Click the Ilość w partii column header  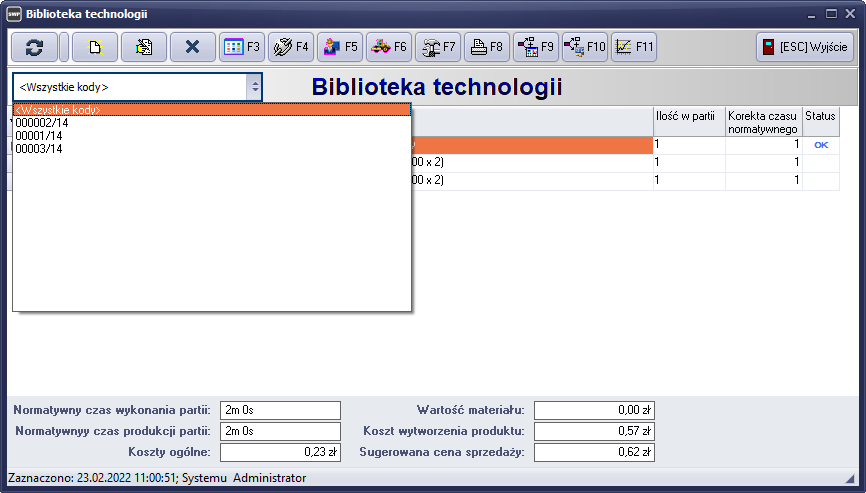point(688,116)
